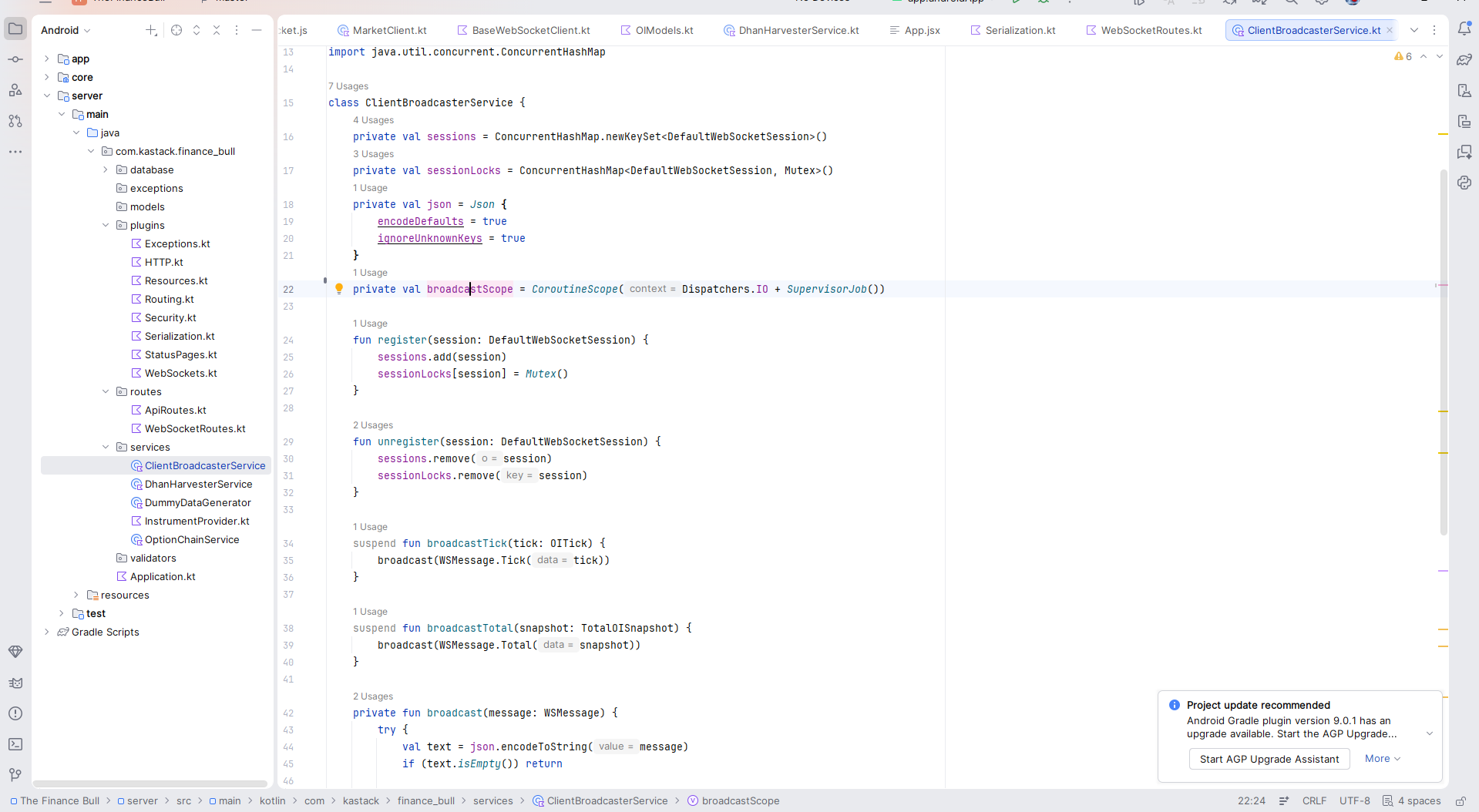Open the More dropdown in notification
Viewport: 1479px width, 812px height.
(1383, 759)
